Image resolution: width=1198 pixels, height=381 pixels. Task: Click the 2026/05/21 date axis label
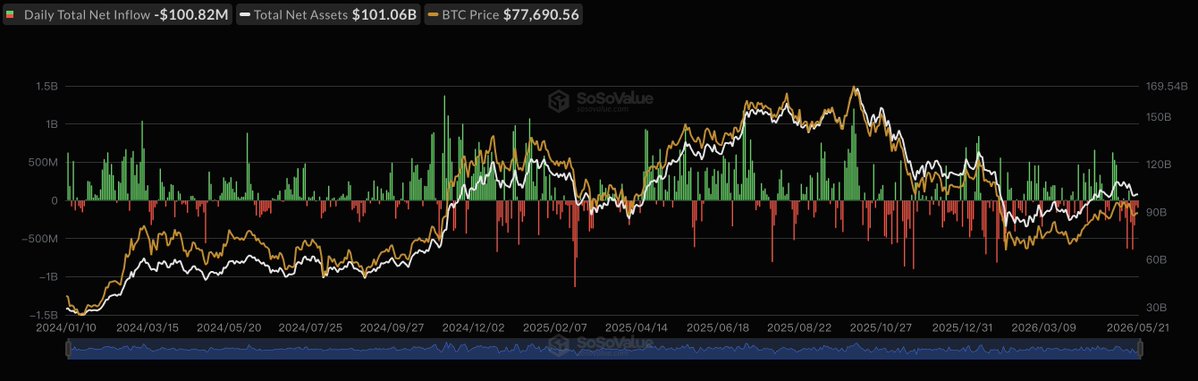point(1138,327)
